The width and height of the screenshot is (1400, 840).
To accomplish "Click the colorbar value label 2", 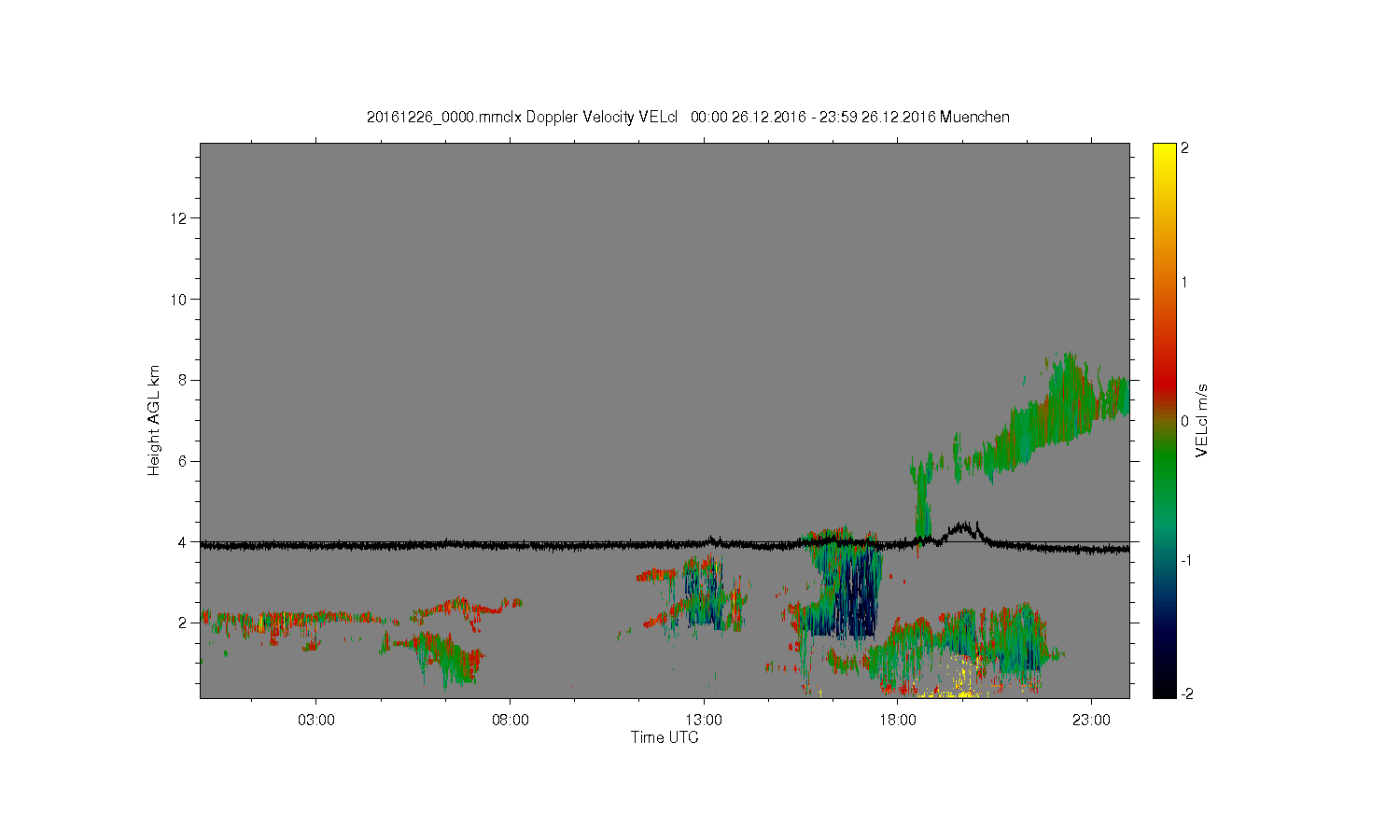I will pyautogui.click(x=1185, y=149).
